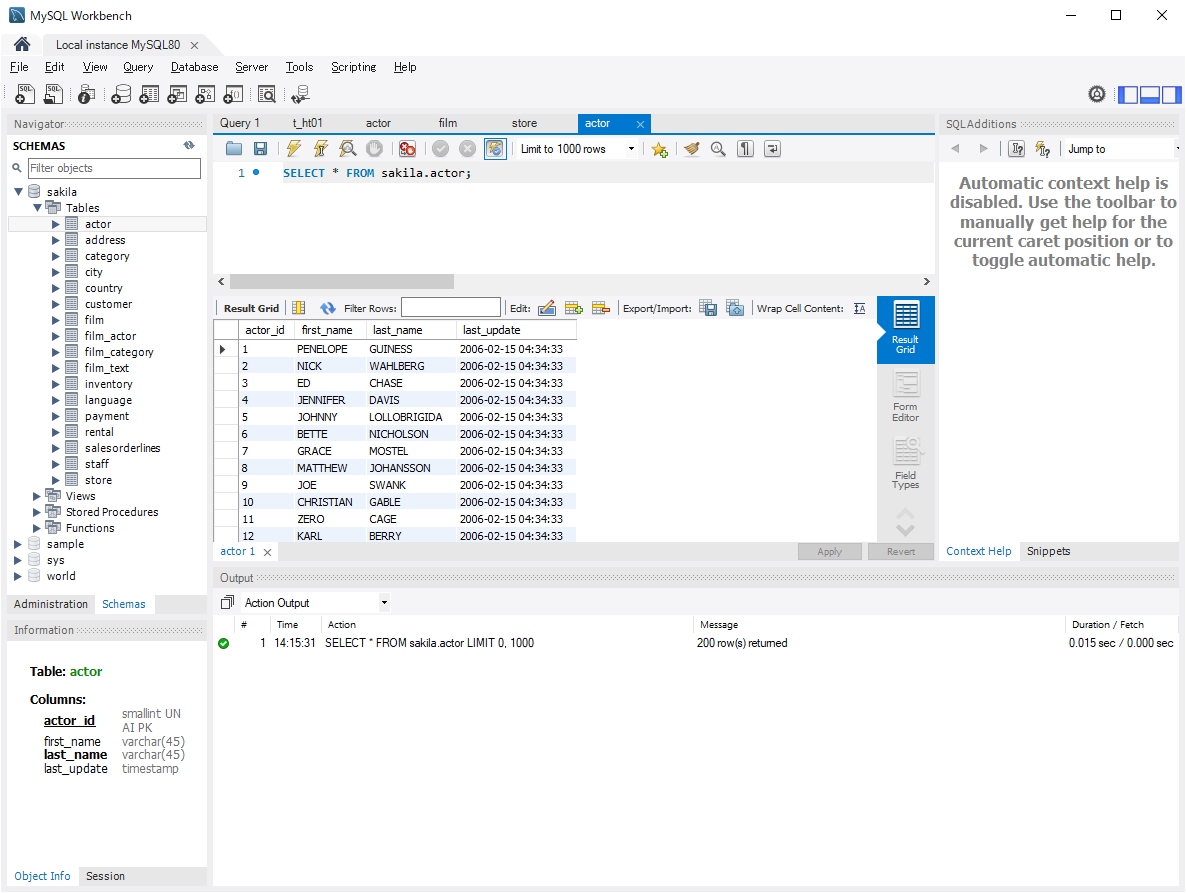The image size is (1186, 893).
Task: Toggle continue on error execution
Action: coord(407,149)
